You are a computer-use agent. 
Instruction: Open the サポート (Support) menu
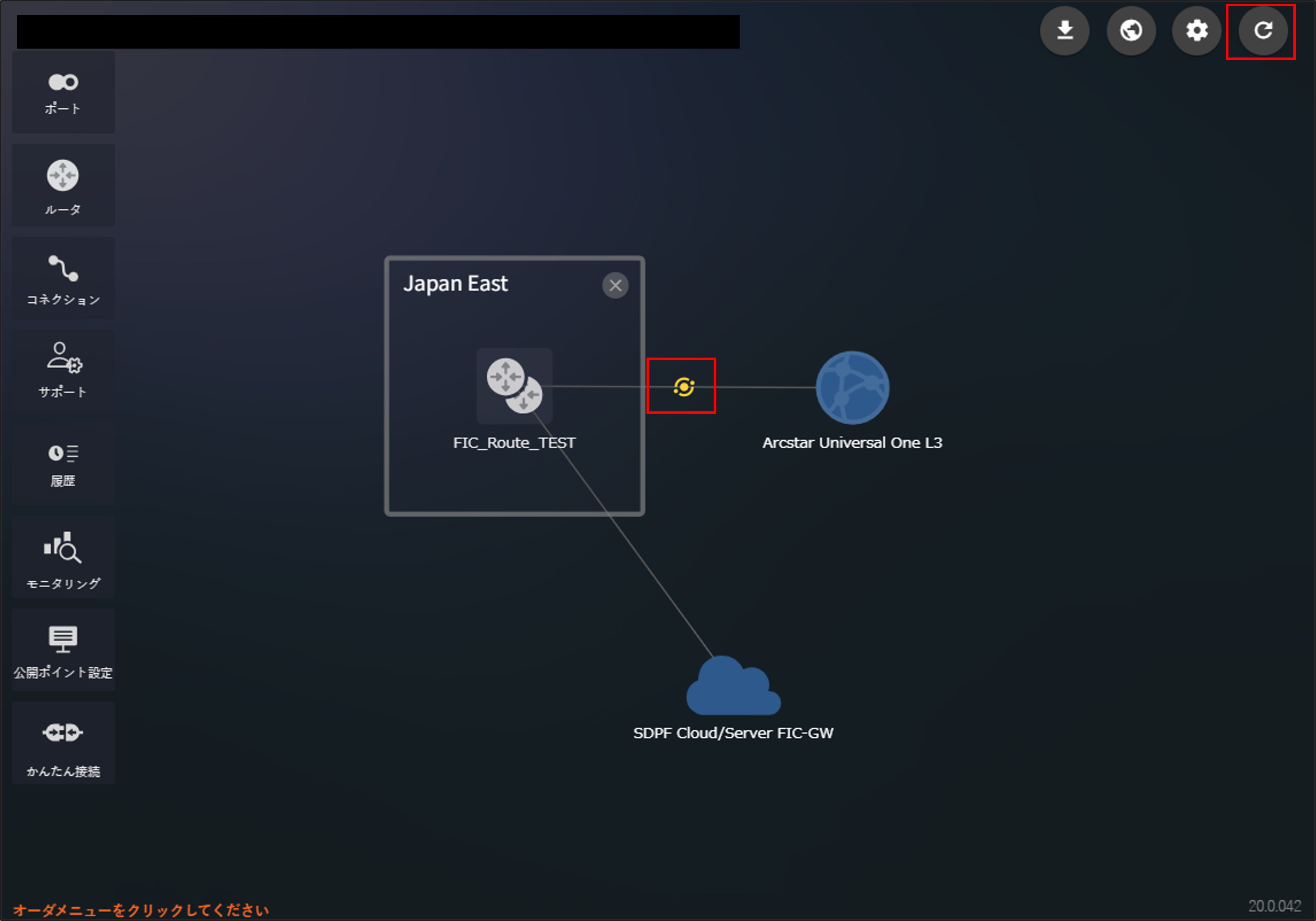(63, 371)
